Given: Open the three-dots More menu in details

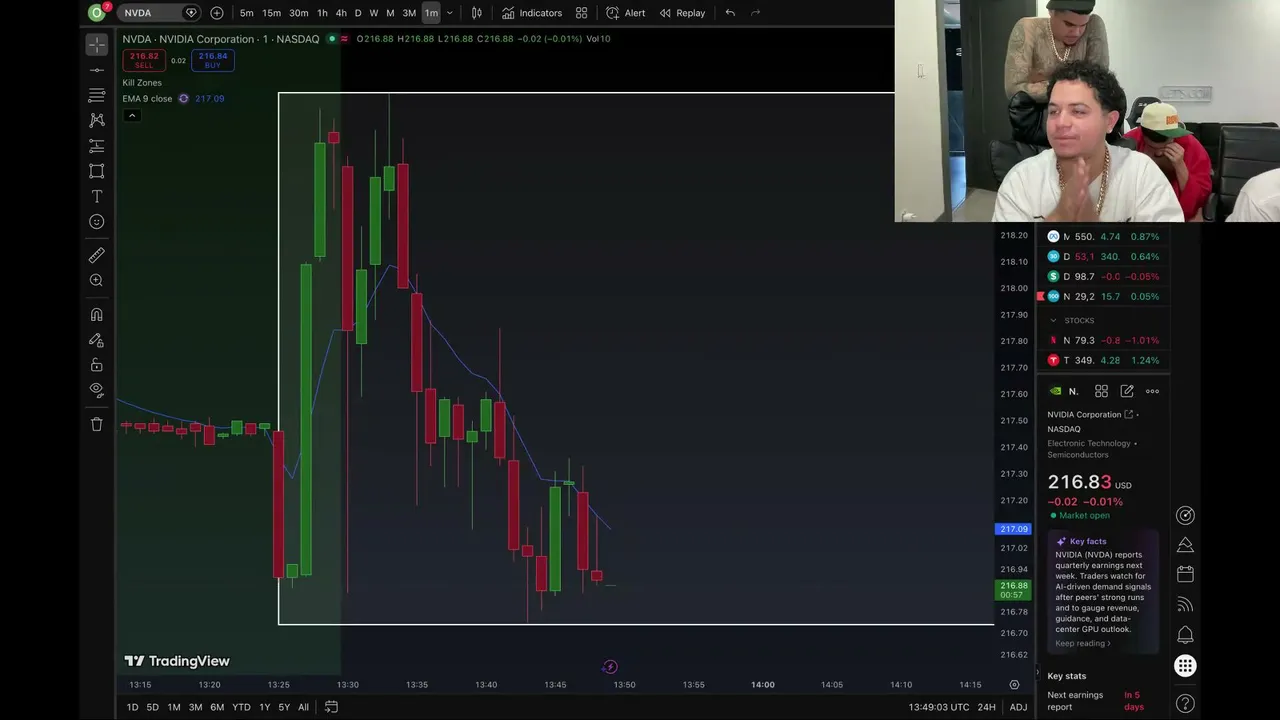Looking at the screenshot, I should click(1152, 391).
